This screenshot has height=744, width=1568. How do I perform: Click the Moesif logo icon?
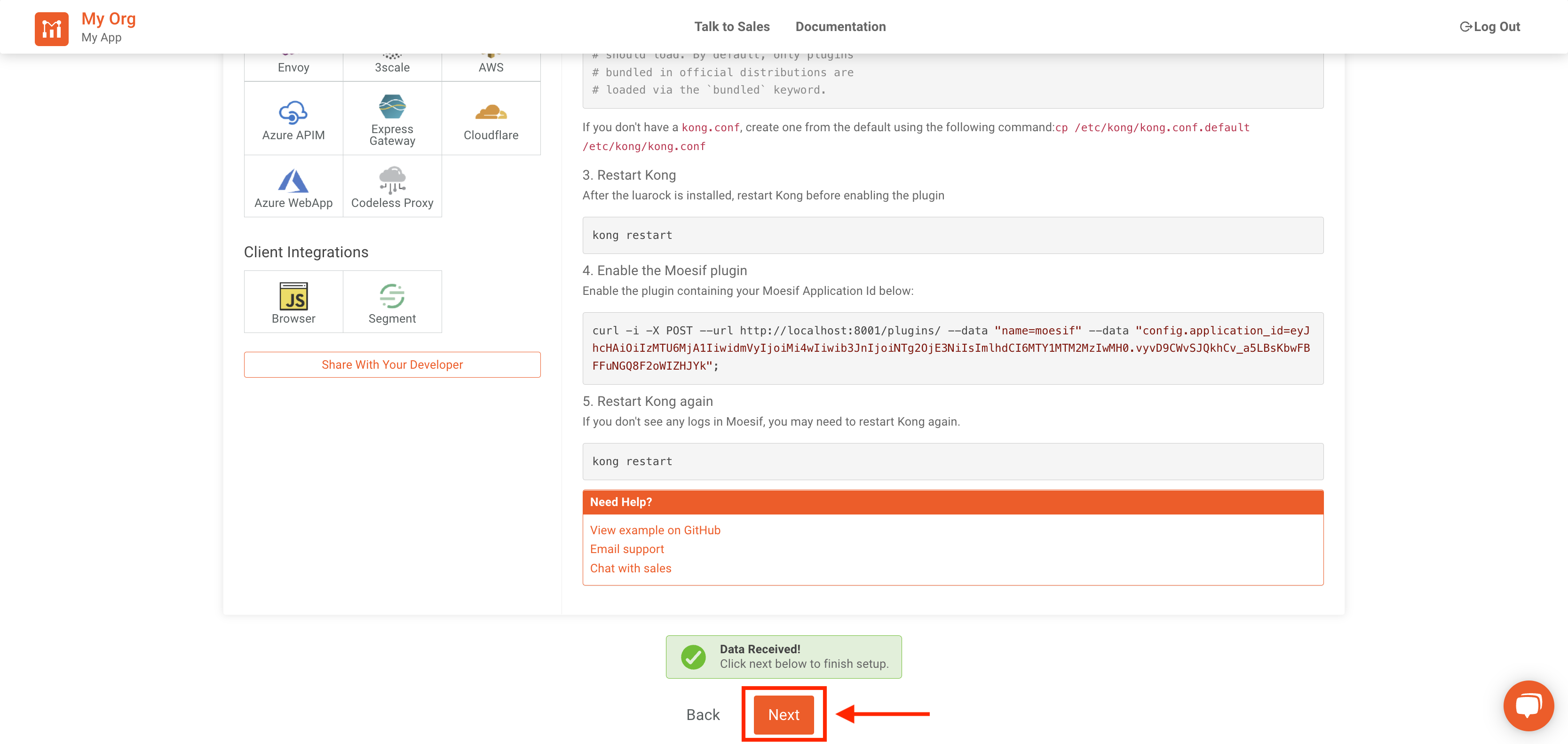point(51,28)
